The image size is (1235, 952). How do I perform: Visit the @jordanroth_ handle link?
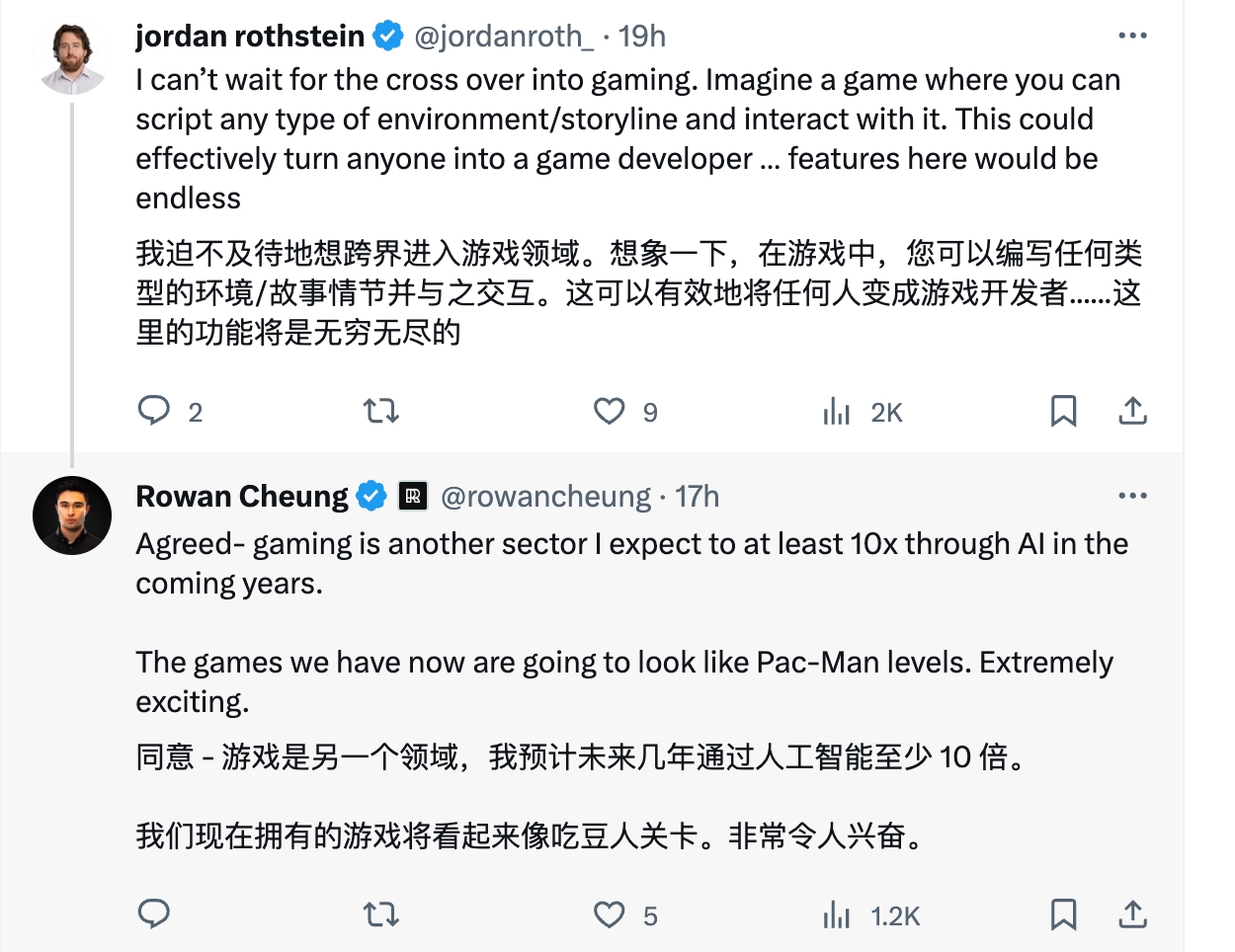pyautogui.click(x=504, y=37)
